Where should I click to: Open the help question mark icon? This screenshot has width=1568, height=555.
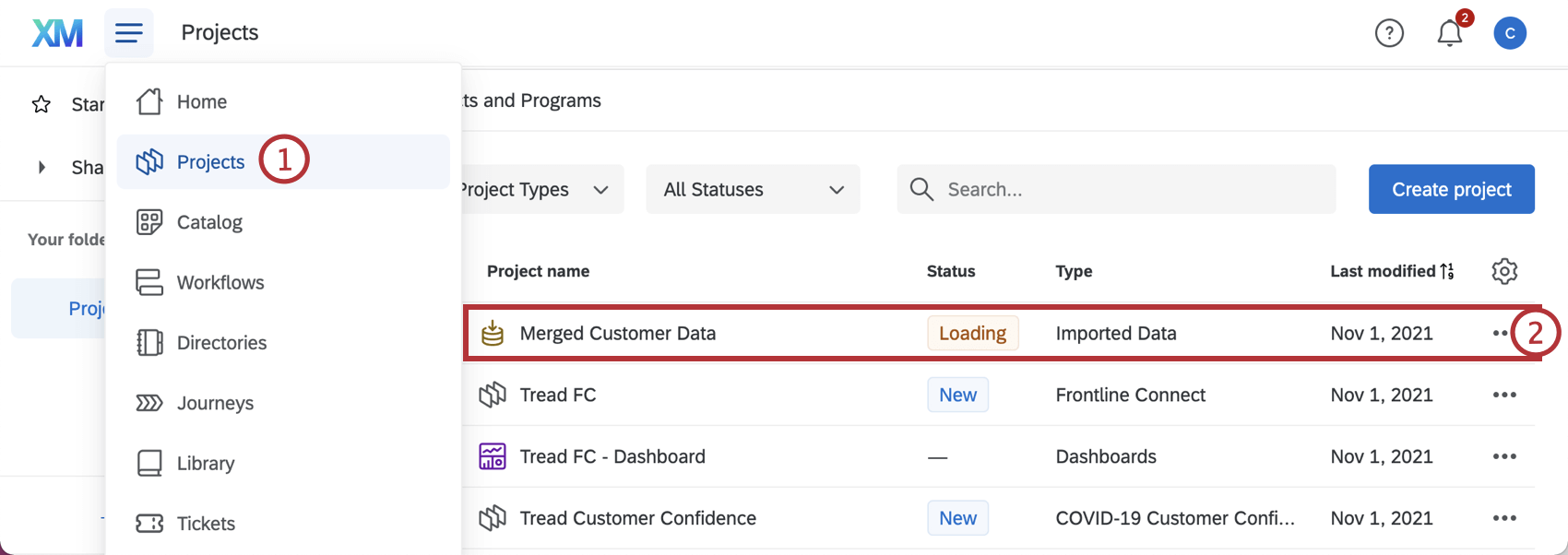point(1389,33)
